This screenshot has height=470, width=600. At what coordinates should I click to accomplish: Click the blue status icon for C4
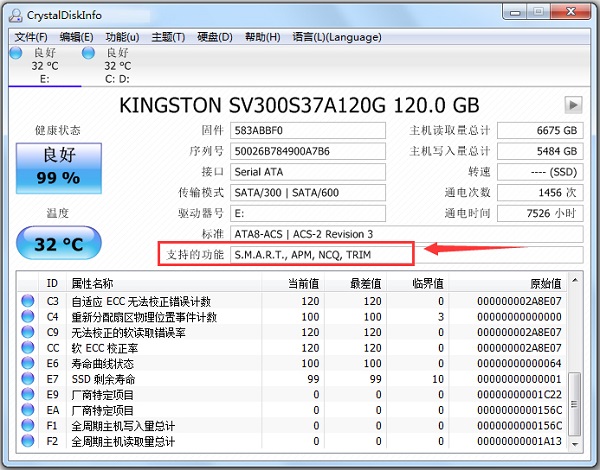click(28, 317)
